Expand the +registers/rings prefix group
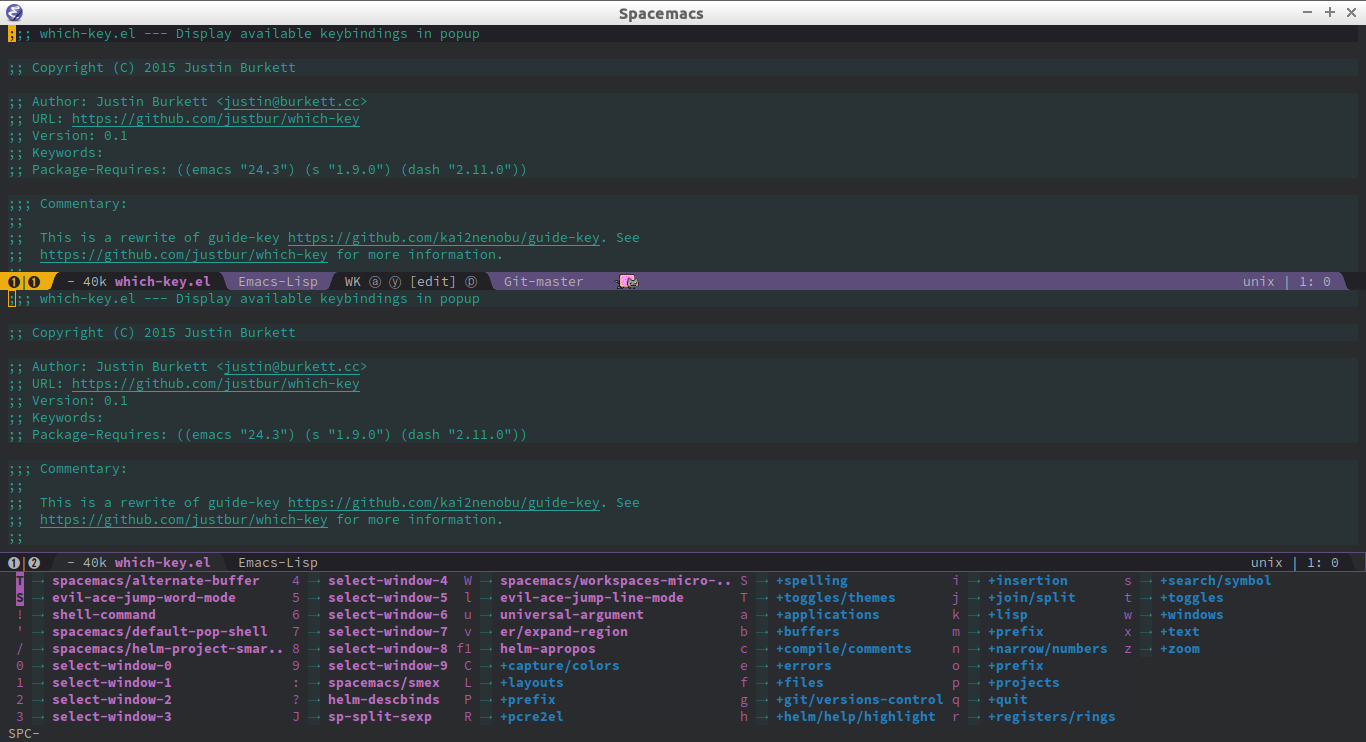This screenshot has height=742, width=1366. [x=1051, y=717]
